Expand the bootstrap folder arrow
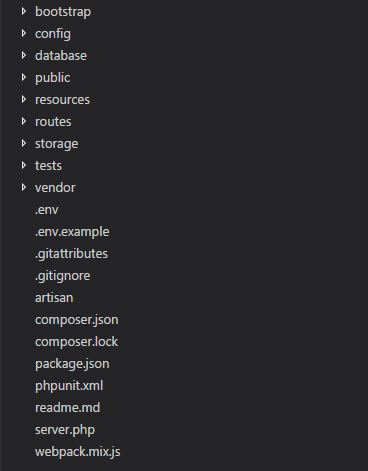 coord(24,11)
